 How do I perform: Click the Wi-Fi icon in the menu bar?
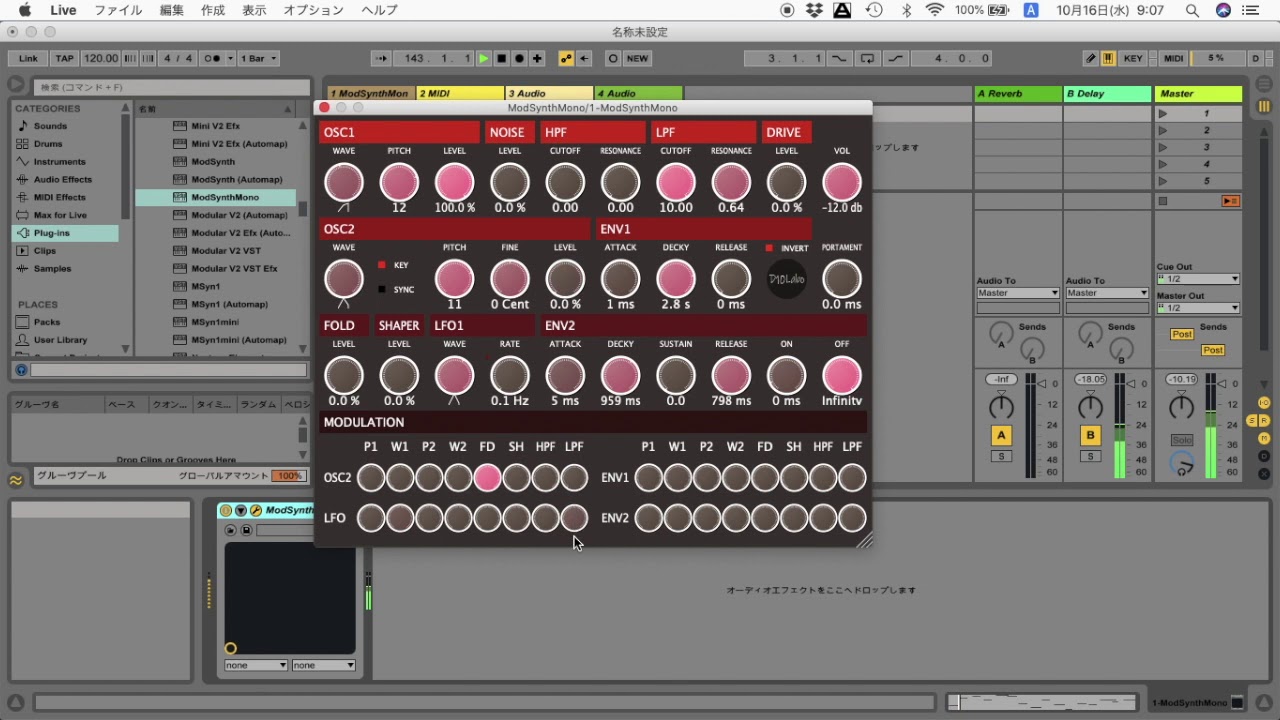click(x=935, y=10)
